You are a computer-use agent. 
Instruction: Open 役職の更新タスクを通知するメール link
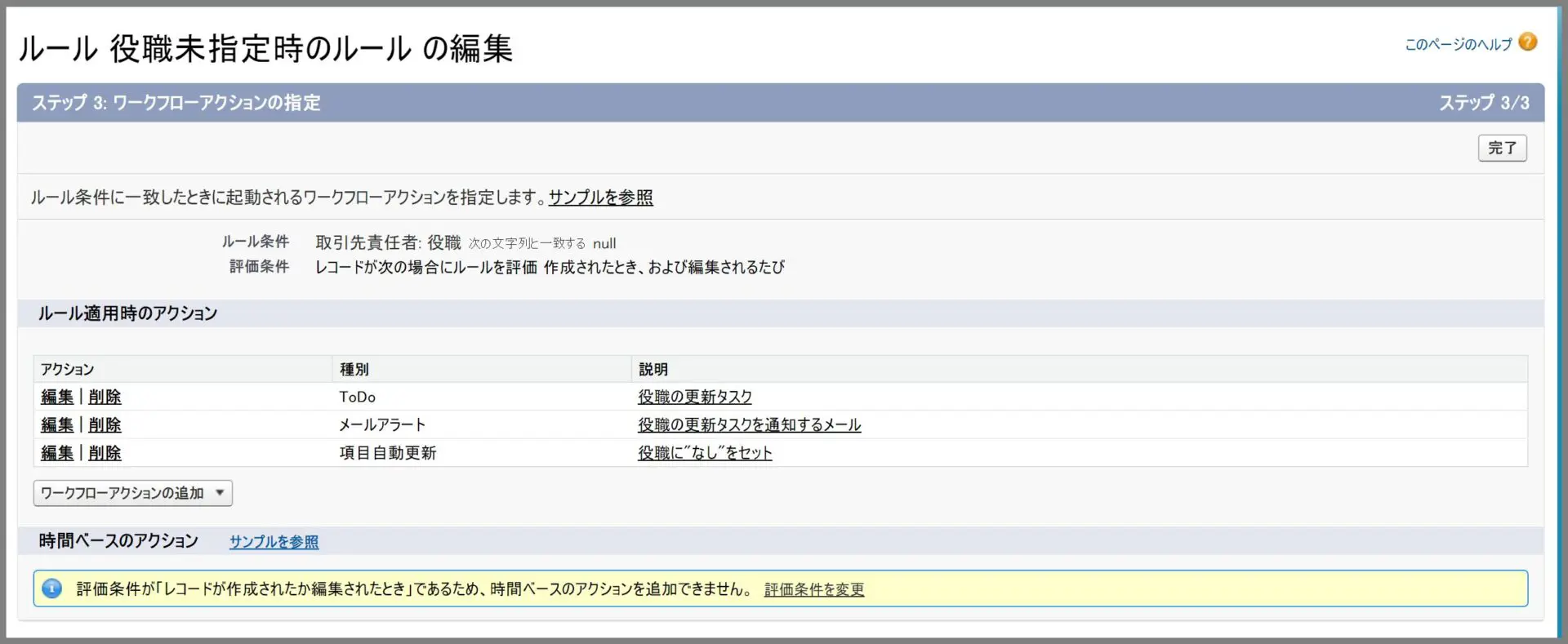pos(749,424)
